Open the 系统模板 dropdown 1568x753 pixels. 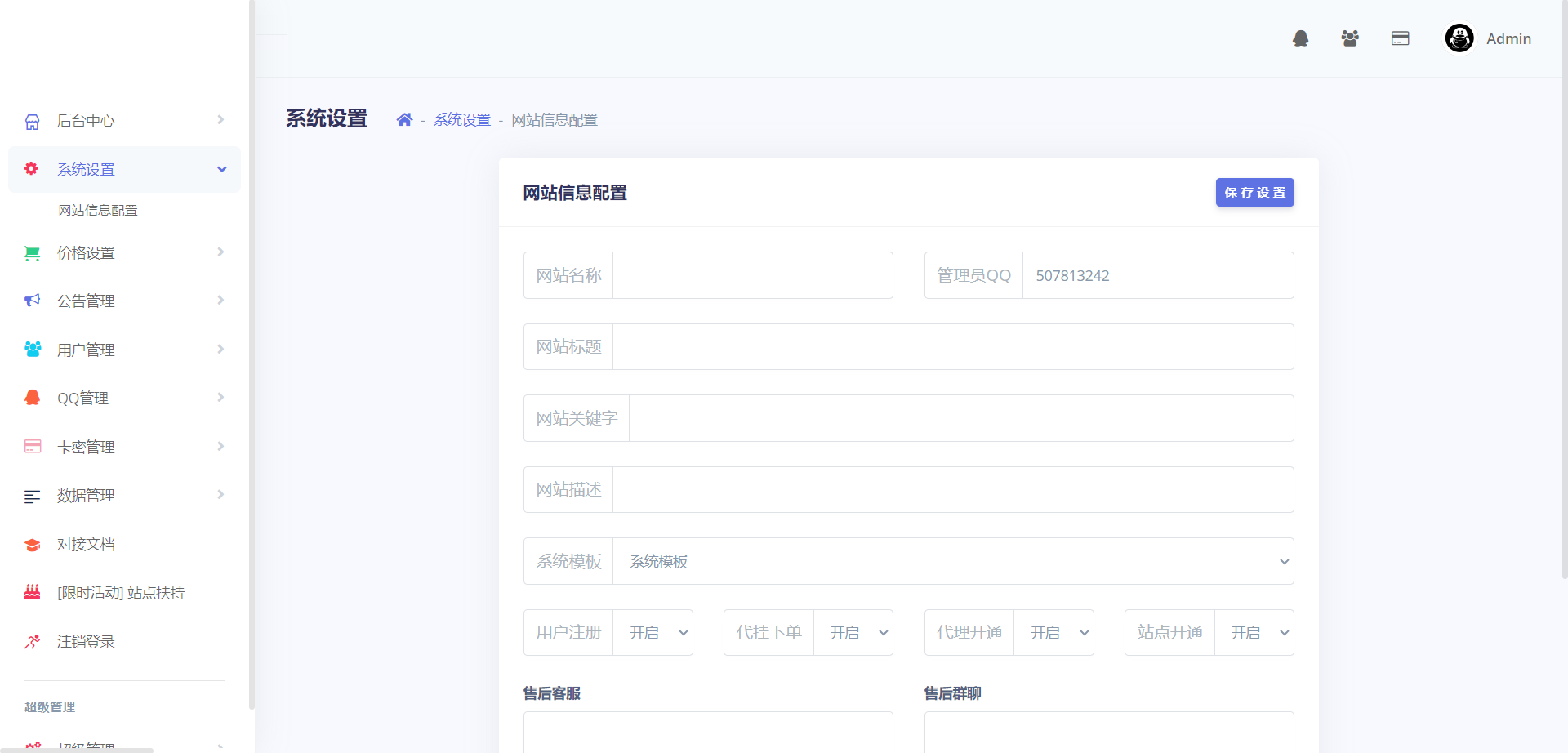coord(953,561)
